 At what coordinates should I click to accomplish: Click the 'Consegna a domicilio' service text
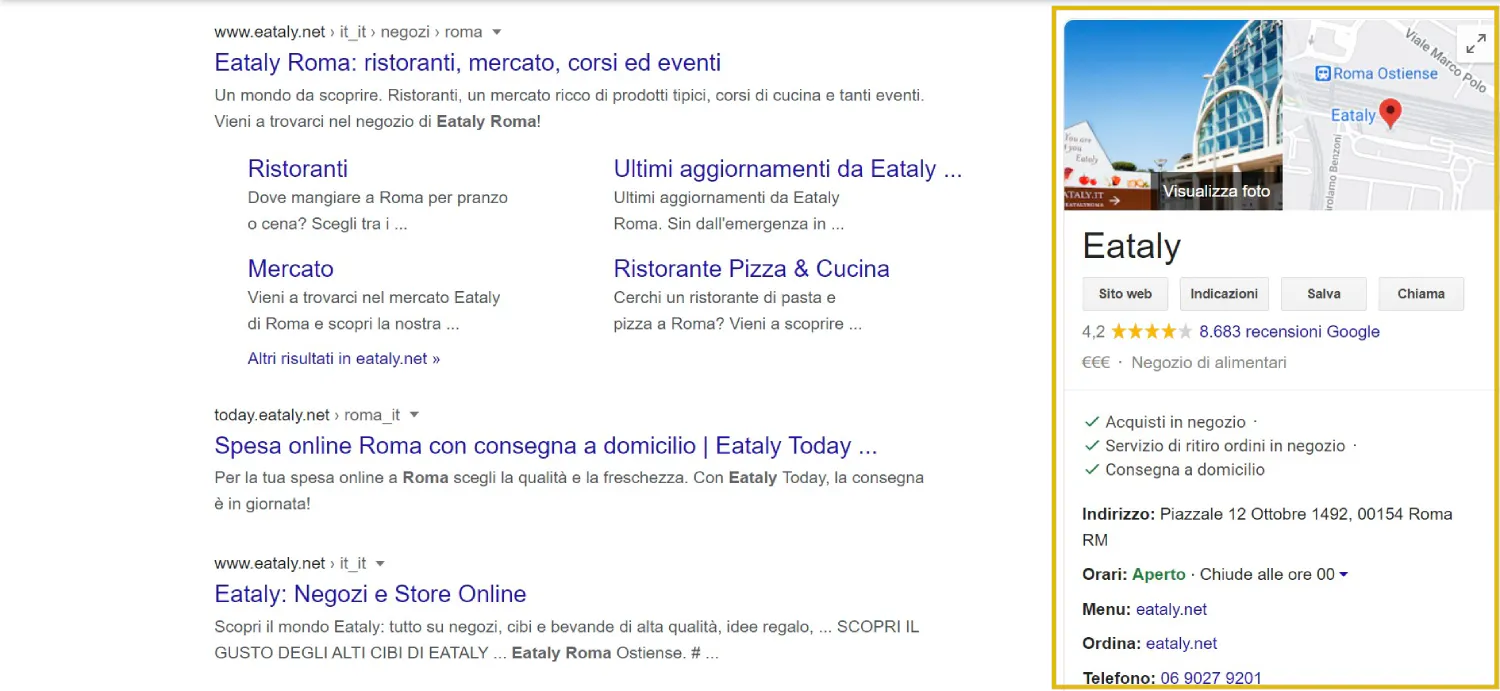click(1184, 469)
